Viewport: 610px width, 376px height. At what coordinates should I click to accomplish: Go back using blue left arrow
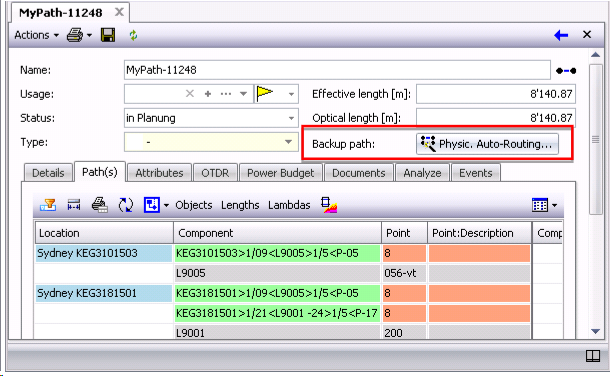point(561,35)
